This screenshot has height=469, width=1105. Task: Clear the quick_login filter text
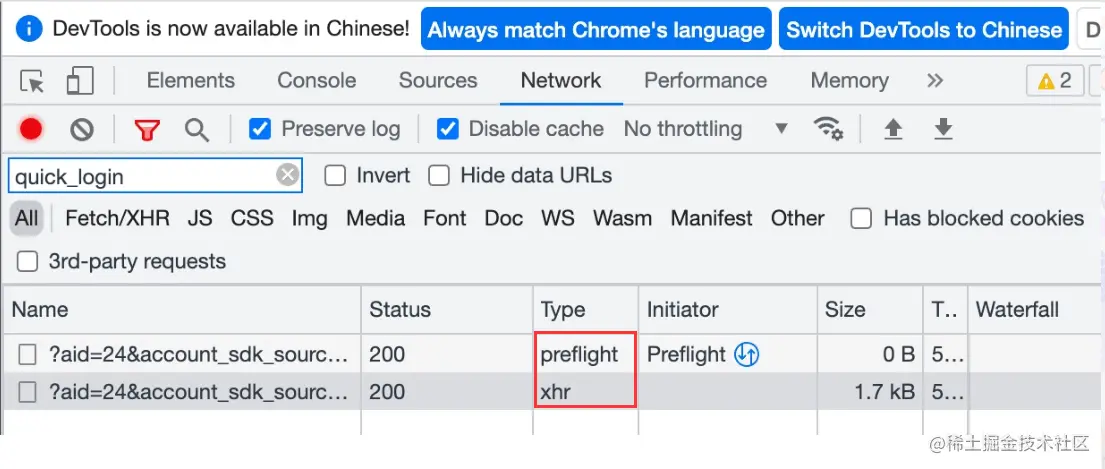coord(288,176)
